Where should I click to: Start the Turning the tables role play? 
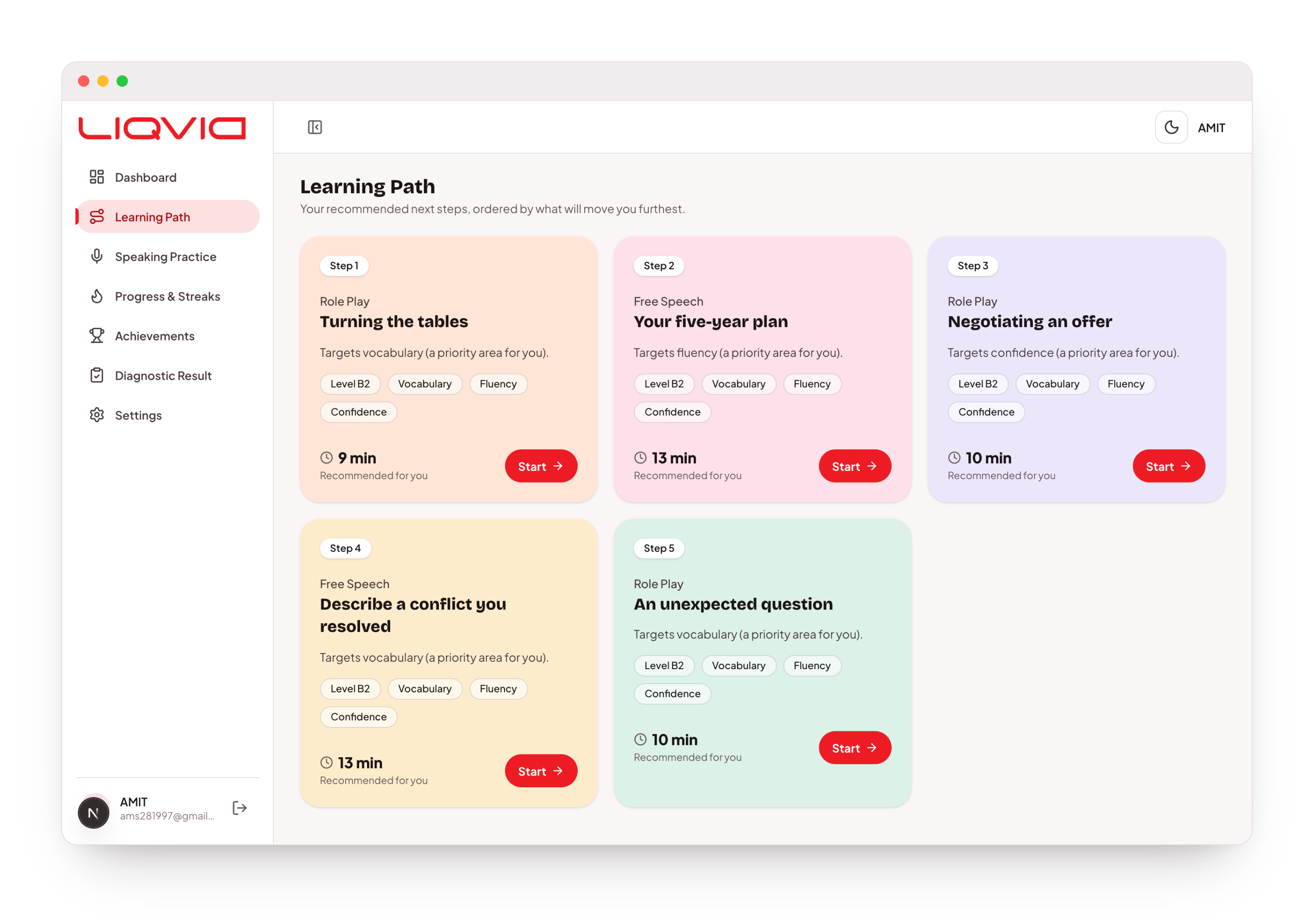pyautogui.click(x=541, y=466)
